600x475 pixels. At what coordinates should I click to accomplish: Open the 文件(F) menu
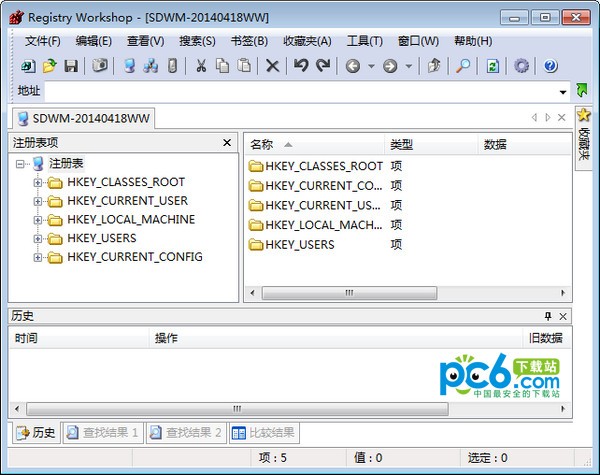(x=42, y=41)
